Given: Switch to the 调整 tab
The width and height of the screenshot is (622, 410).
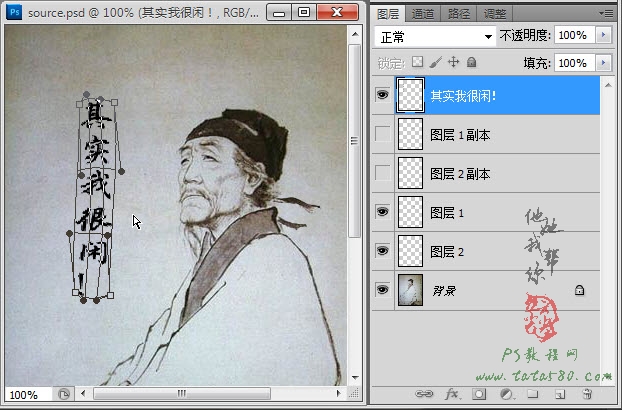Looking at the screenshot, I should 494,14.
